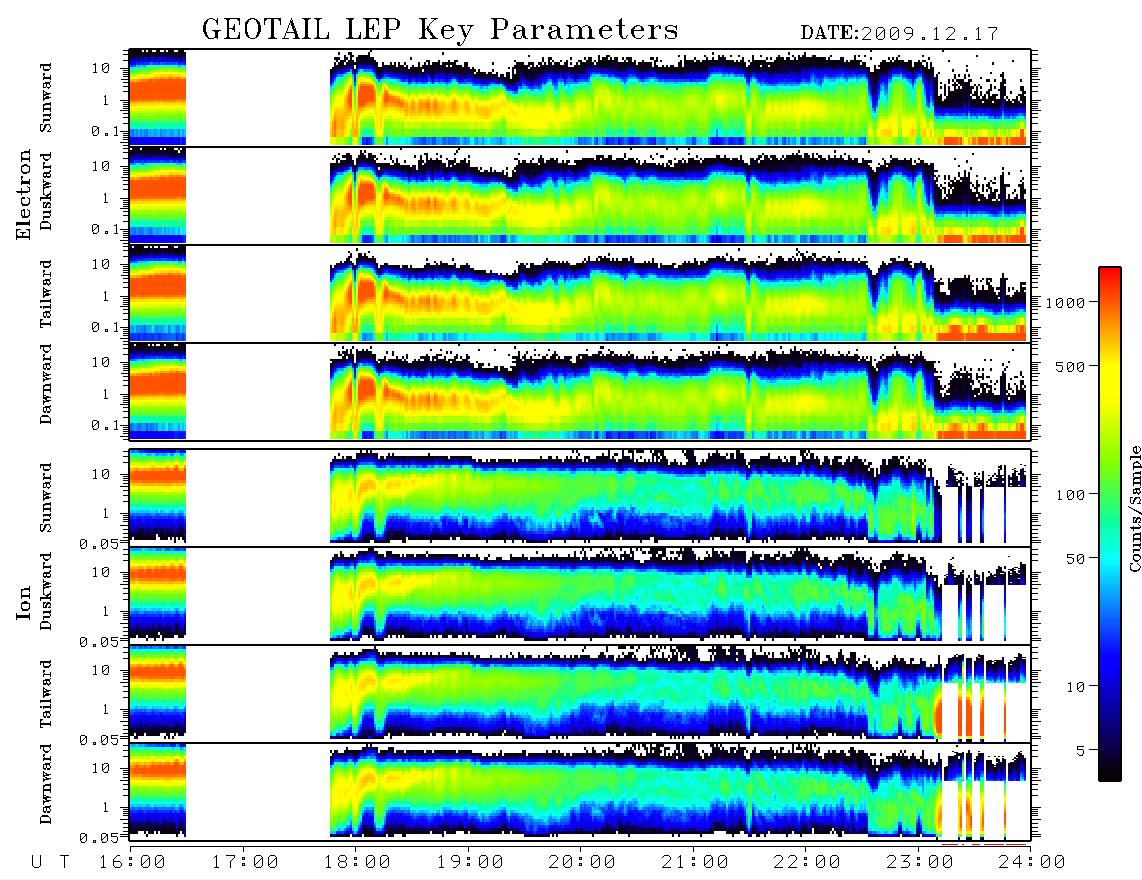Click the Ion Tailward spectrogram panel
Viewport: 1142px width, 880px height.
click(x=580, y=694)
